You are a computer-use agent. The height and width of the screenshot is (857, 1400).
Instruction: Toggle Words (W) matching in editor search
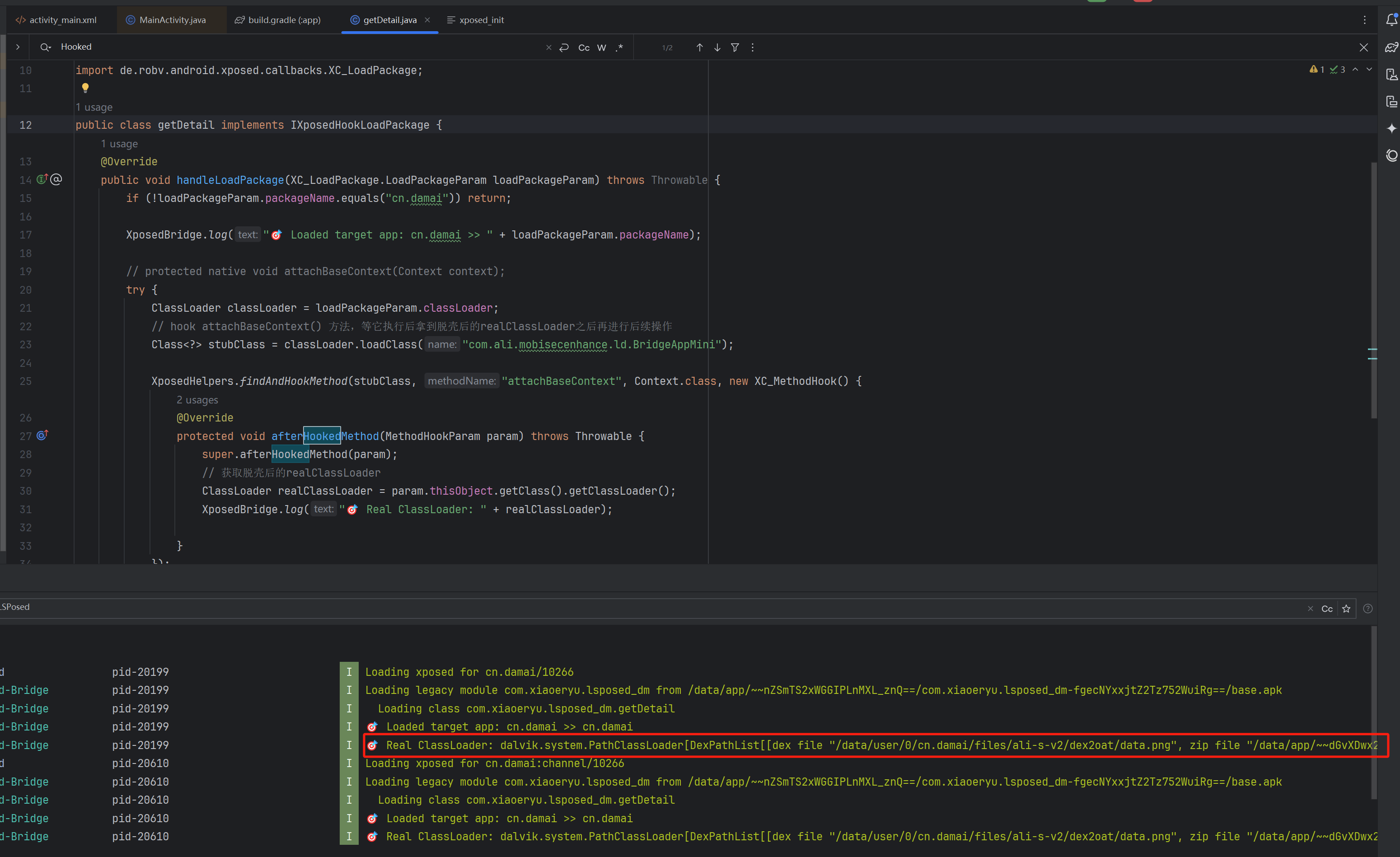pos(602,48)
